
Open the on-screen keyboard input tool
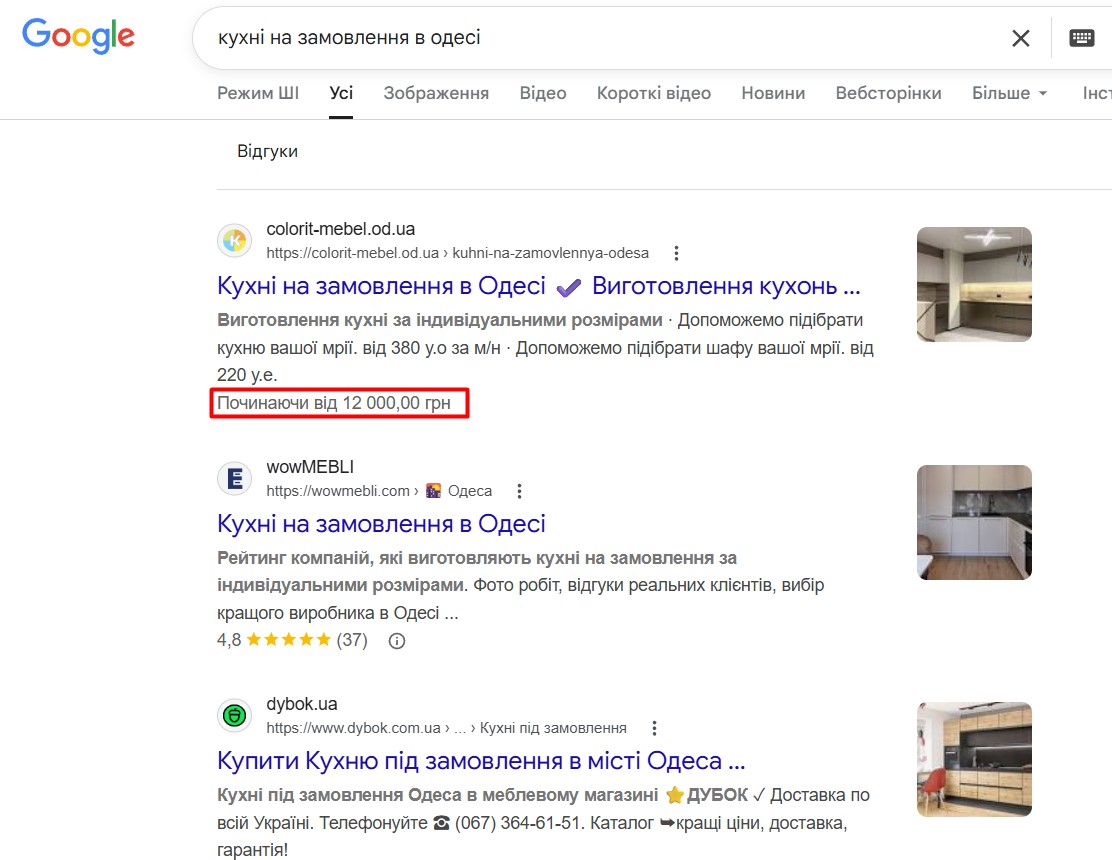click(x=1082, y=38)
